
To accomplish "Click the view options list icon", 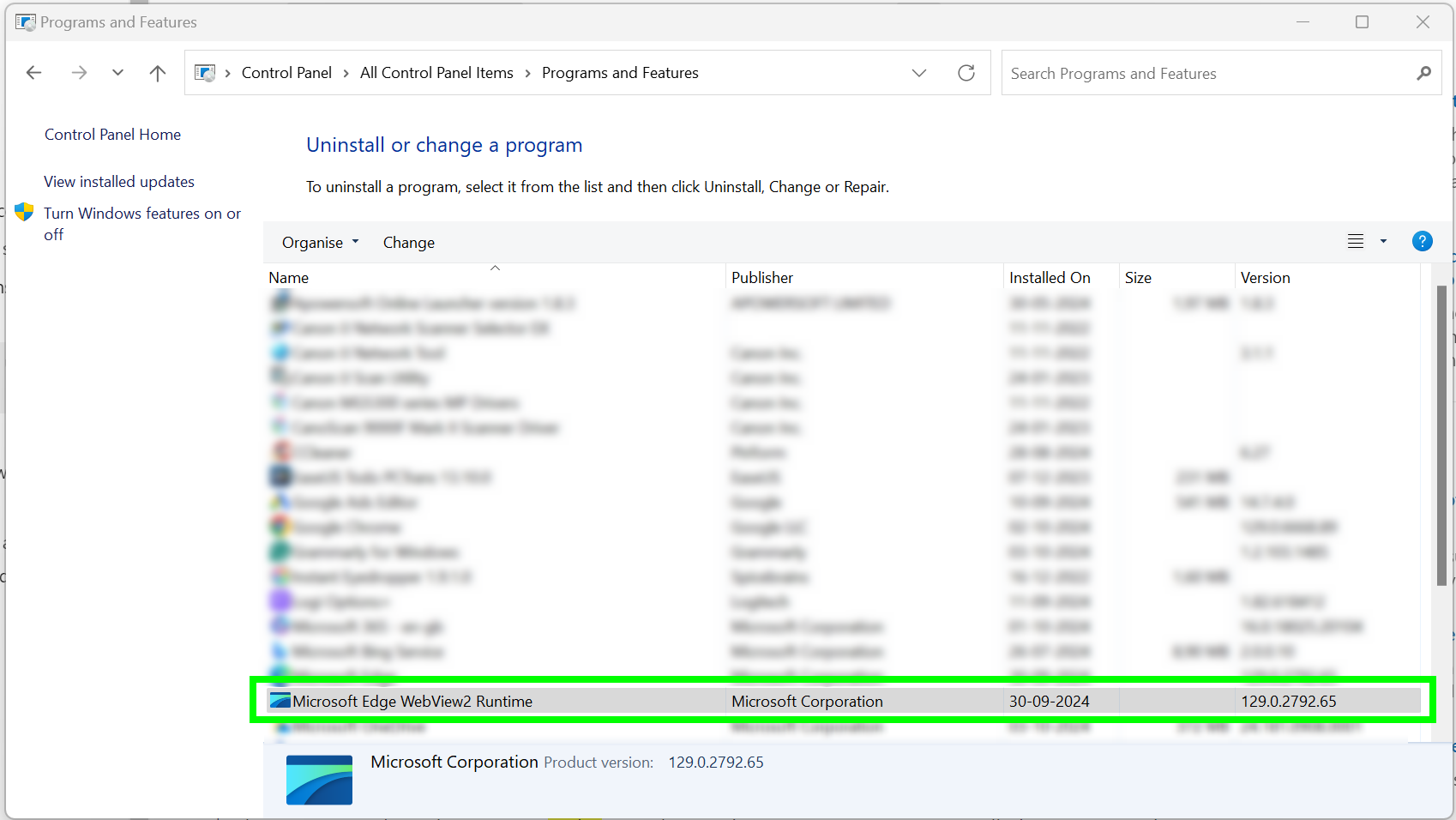I will 1356,242.
